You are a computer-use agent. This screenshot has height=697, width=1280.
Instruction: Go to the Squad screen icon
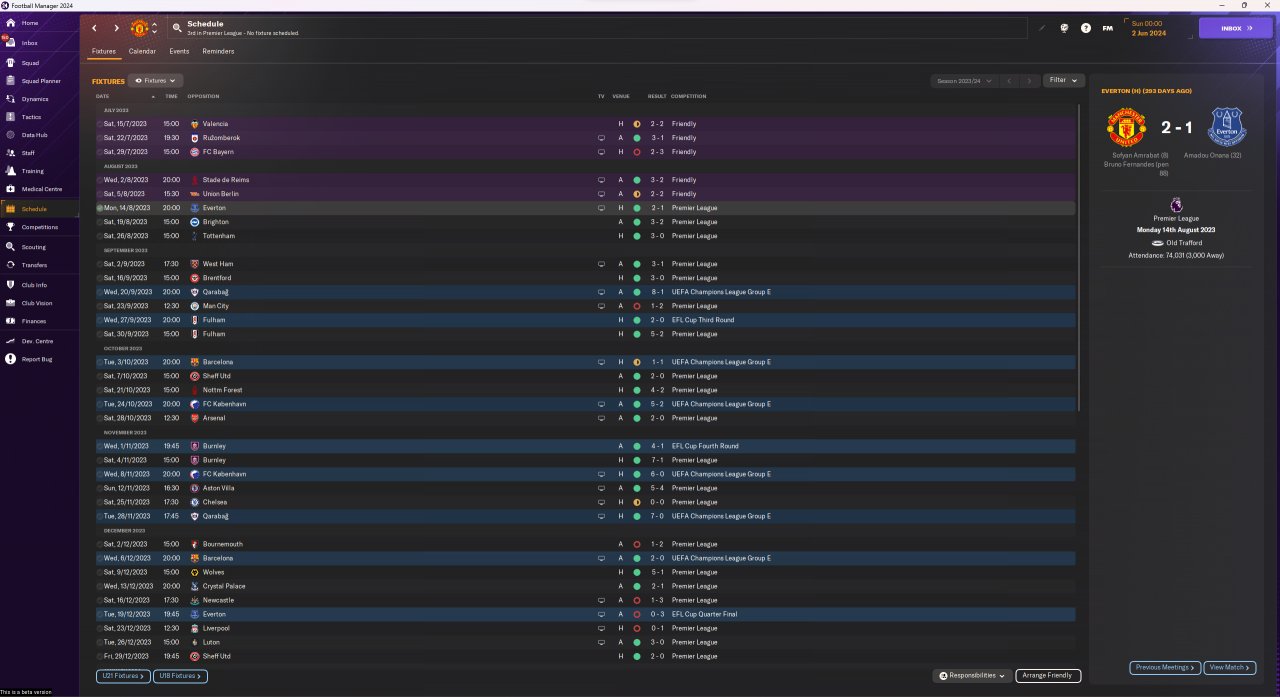[10, 62]
